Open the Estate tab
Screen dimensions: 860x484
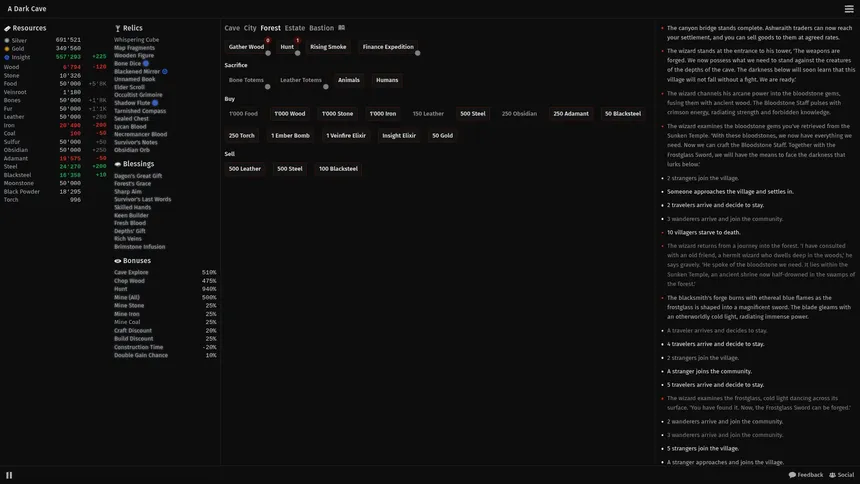point(295,28)
